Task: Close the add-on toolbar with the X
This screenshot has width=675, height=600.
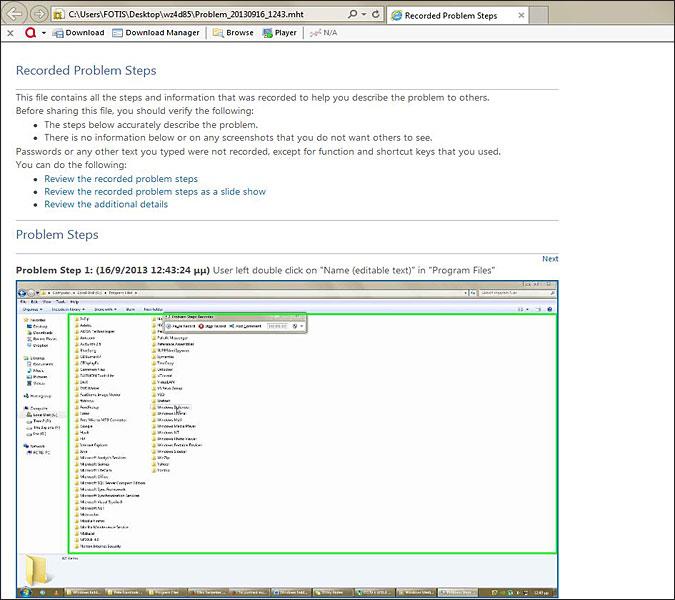Action: pos(9,33)
